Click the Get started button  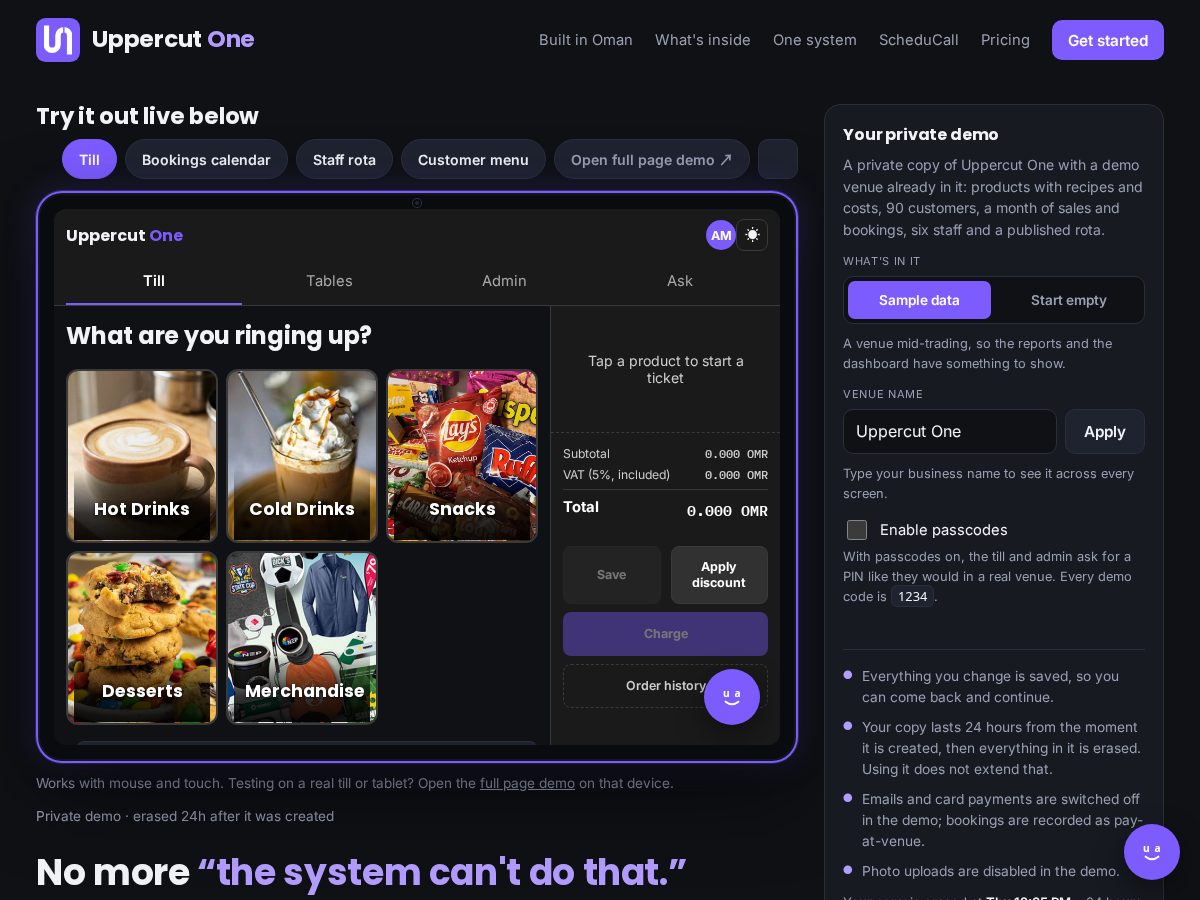click(x=1108, y=40)
